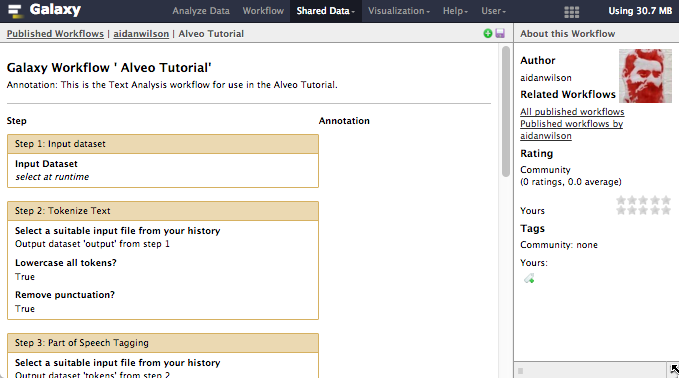
Task: Go to Published Workflows breadcrumb link
Action: (x=55, y=34)
